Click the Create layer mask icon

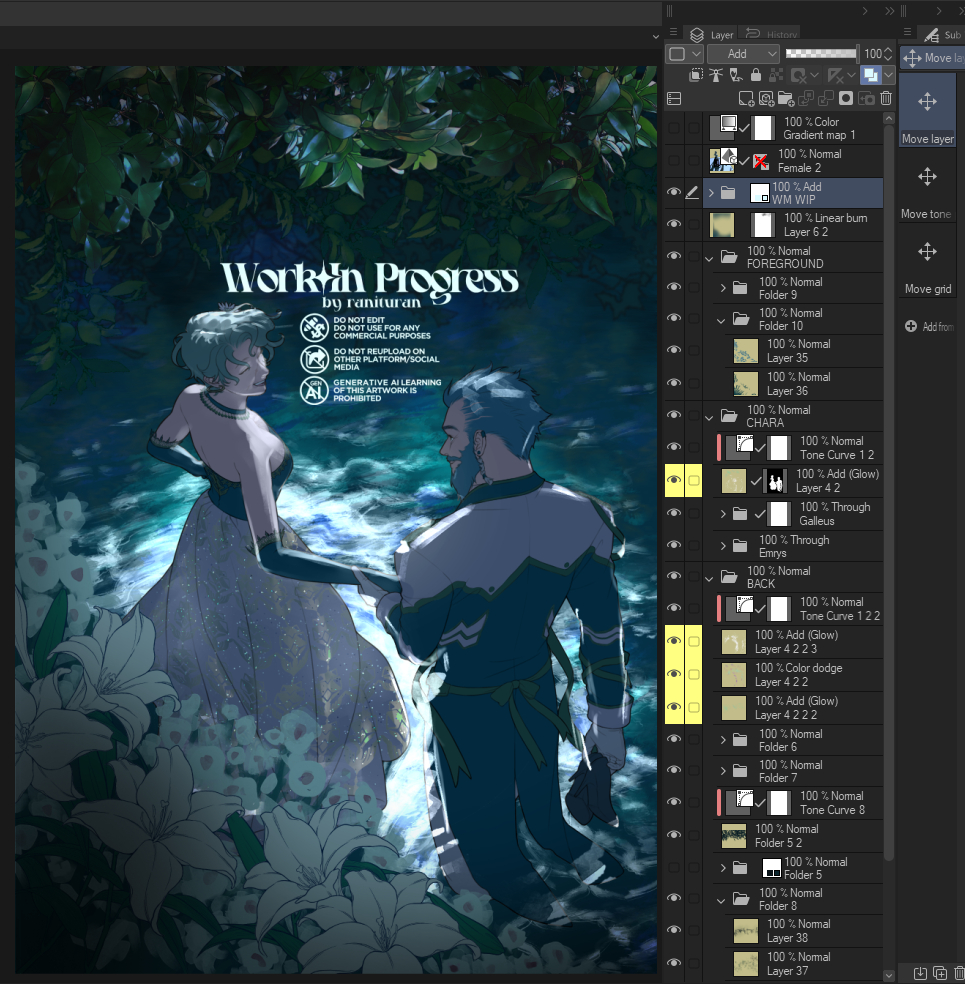click(x=846, y=98)
